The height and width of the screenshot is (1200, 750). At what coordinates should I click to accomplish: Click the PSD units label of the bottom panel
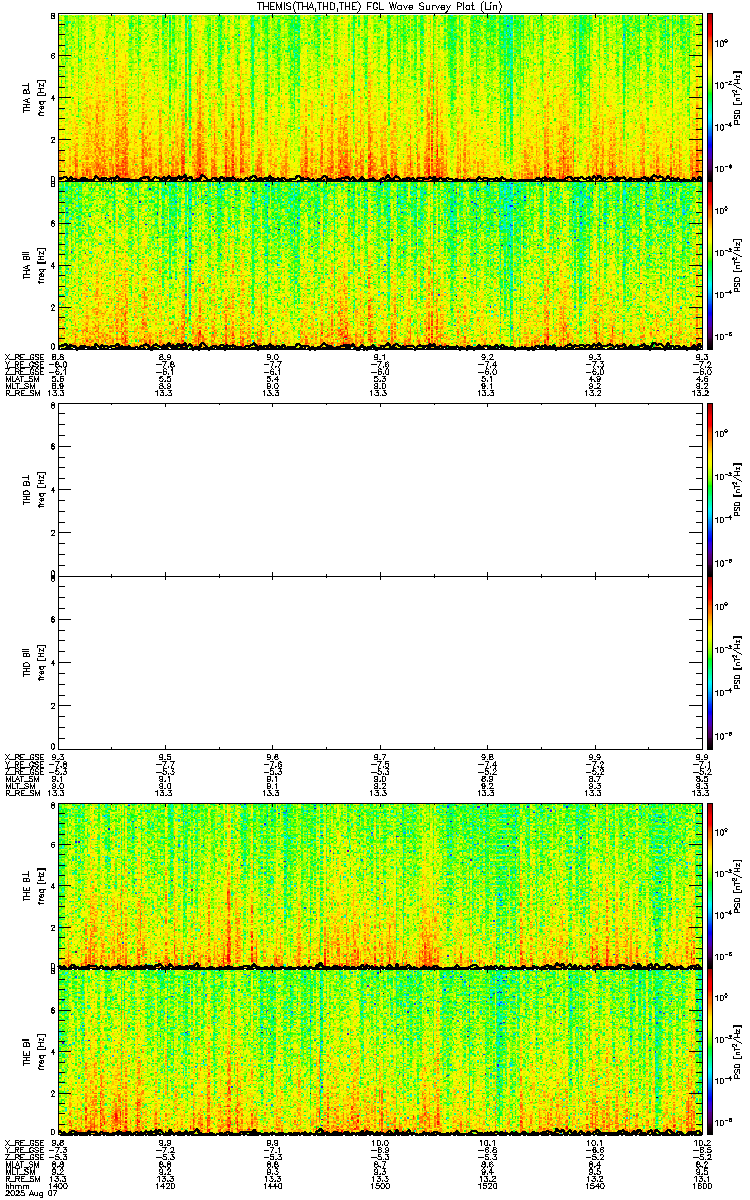738,1053
